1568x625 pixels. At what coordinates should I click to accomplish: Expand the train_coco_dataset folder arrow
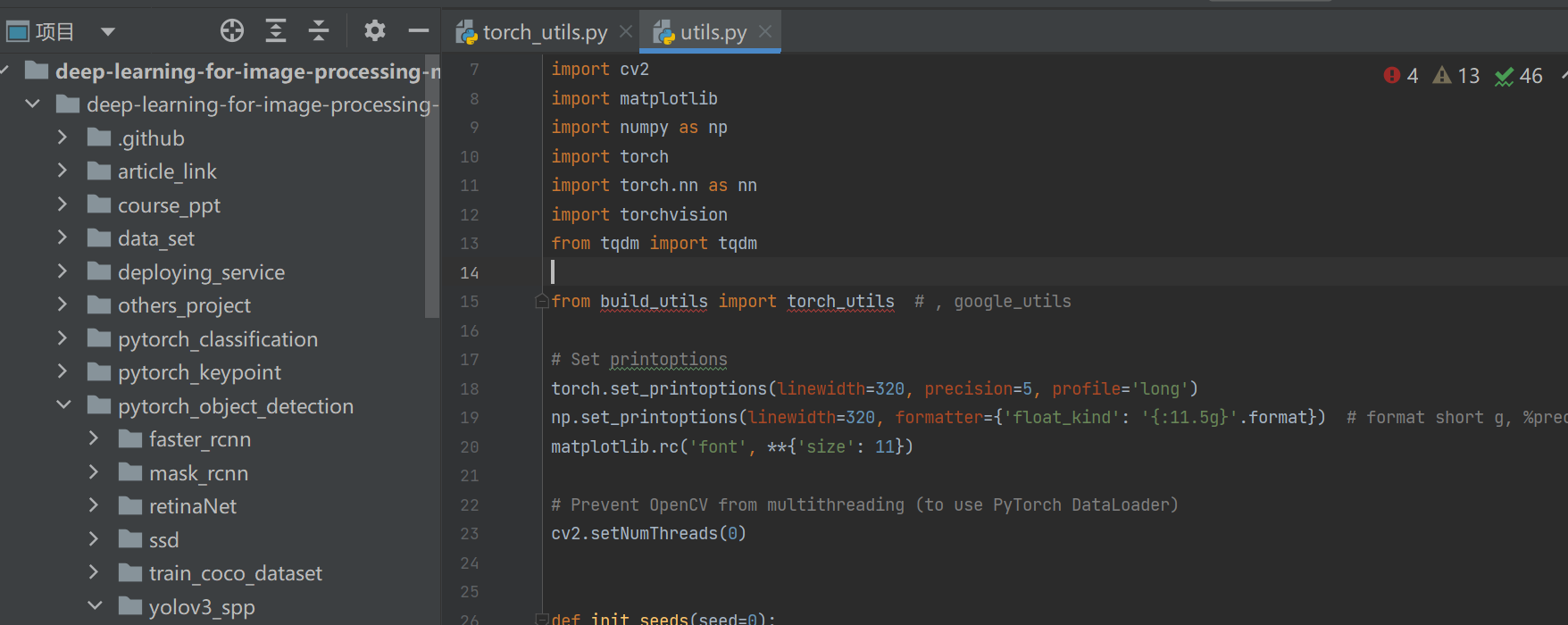tap(93, 572)
